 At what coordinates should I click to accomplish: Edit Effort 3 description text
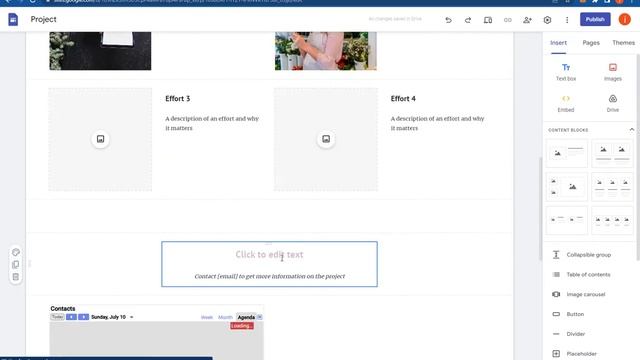(212, 123)
